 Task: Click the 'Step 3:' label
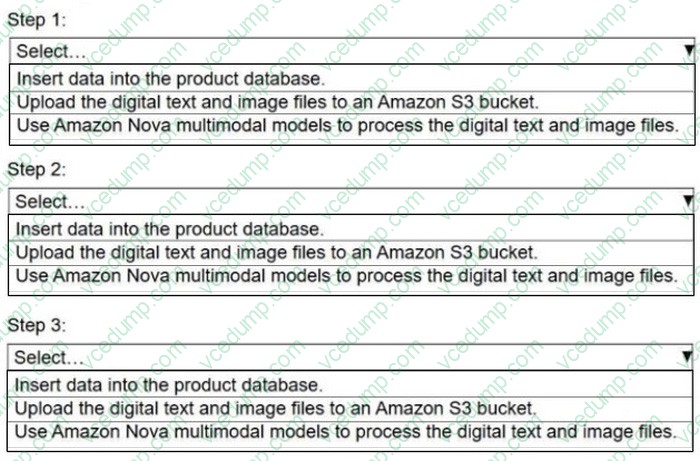[x=35, y=325]
